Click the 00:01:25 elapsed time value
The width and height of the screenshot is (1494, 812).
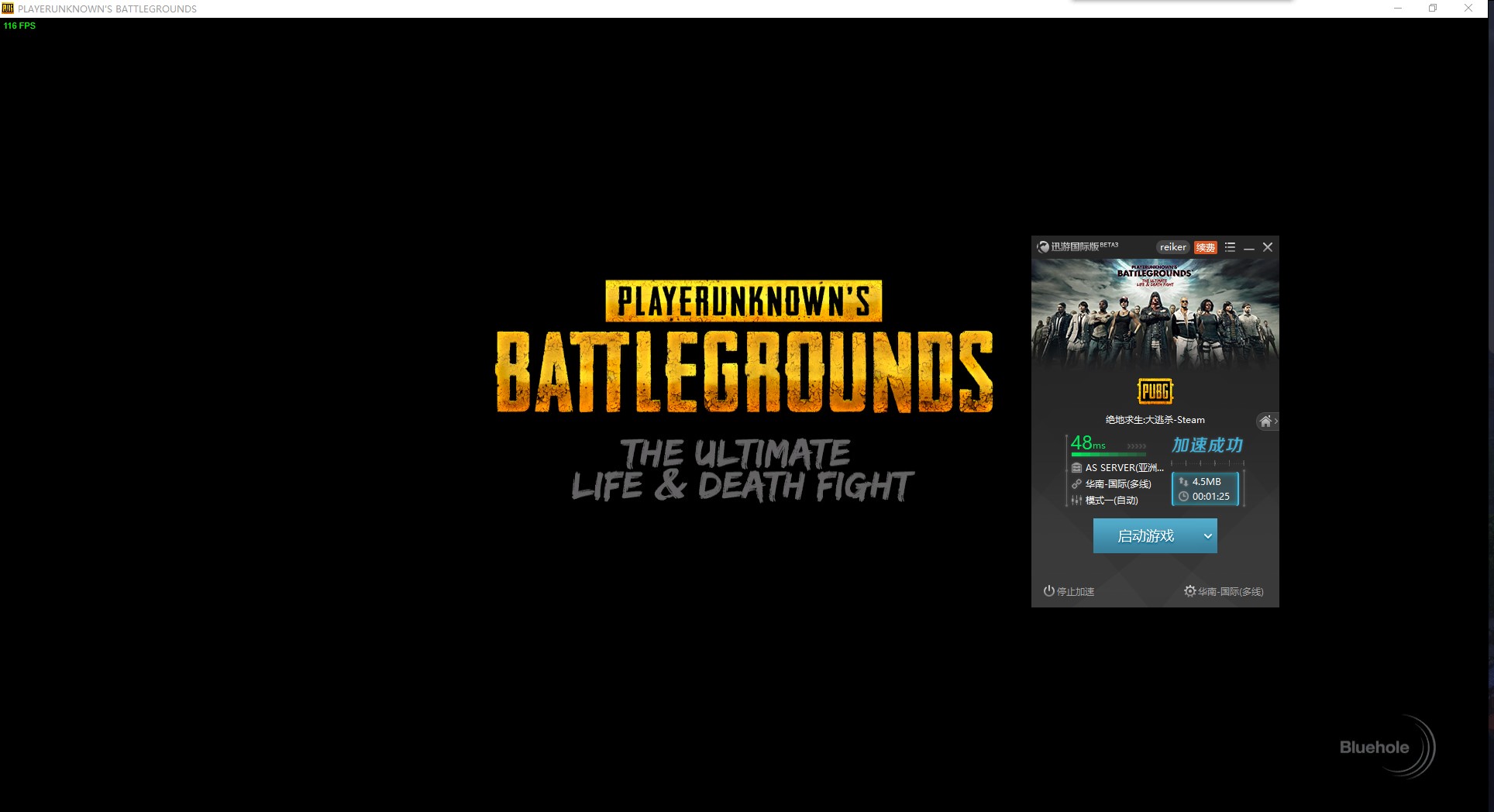pyautogui.click(x=1211, y=497)
